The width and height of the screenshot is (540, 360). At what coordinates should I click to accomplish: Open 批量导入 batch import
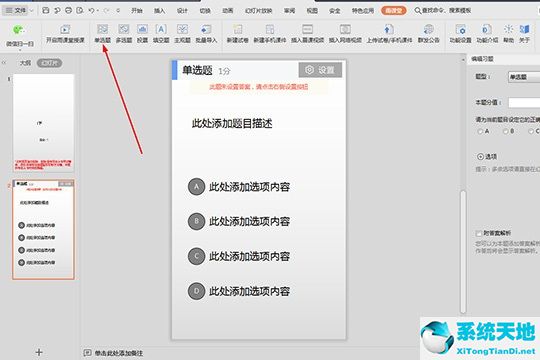click(x=206, y=34)
